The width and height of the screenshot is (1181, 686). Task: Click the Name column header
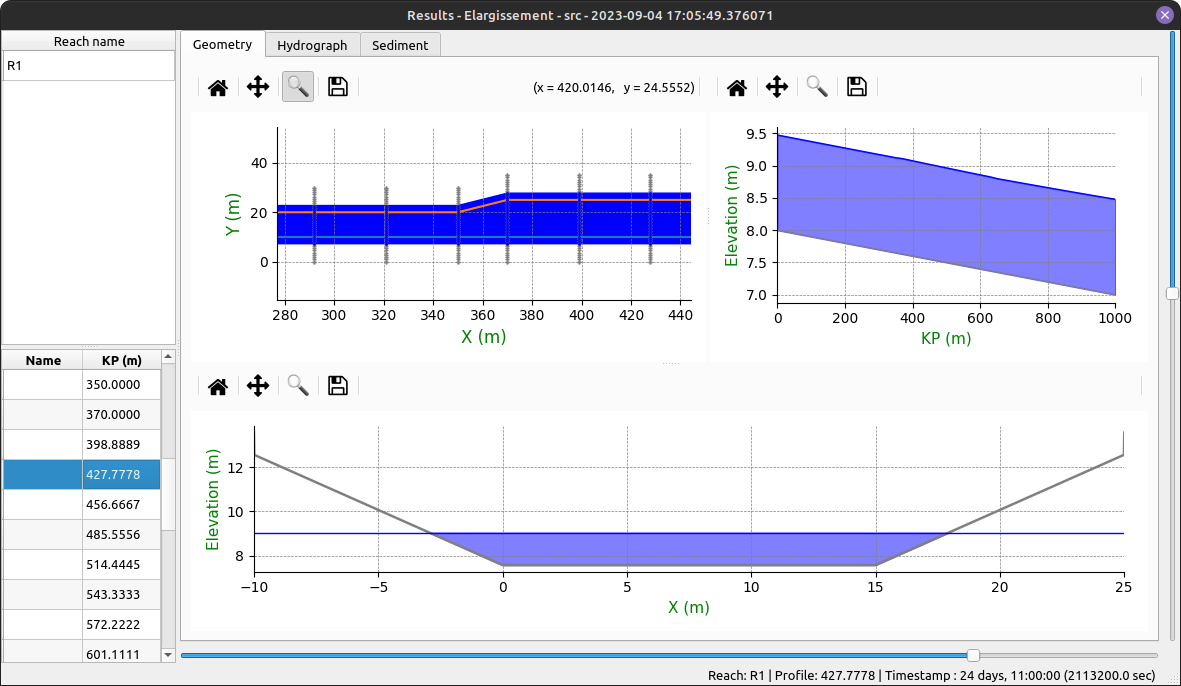[x=43, y=360]
